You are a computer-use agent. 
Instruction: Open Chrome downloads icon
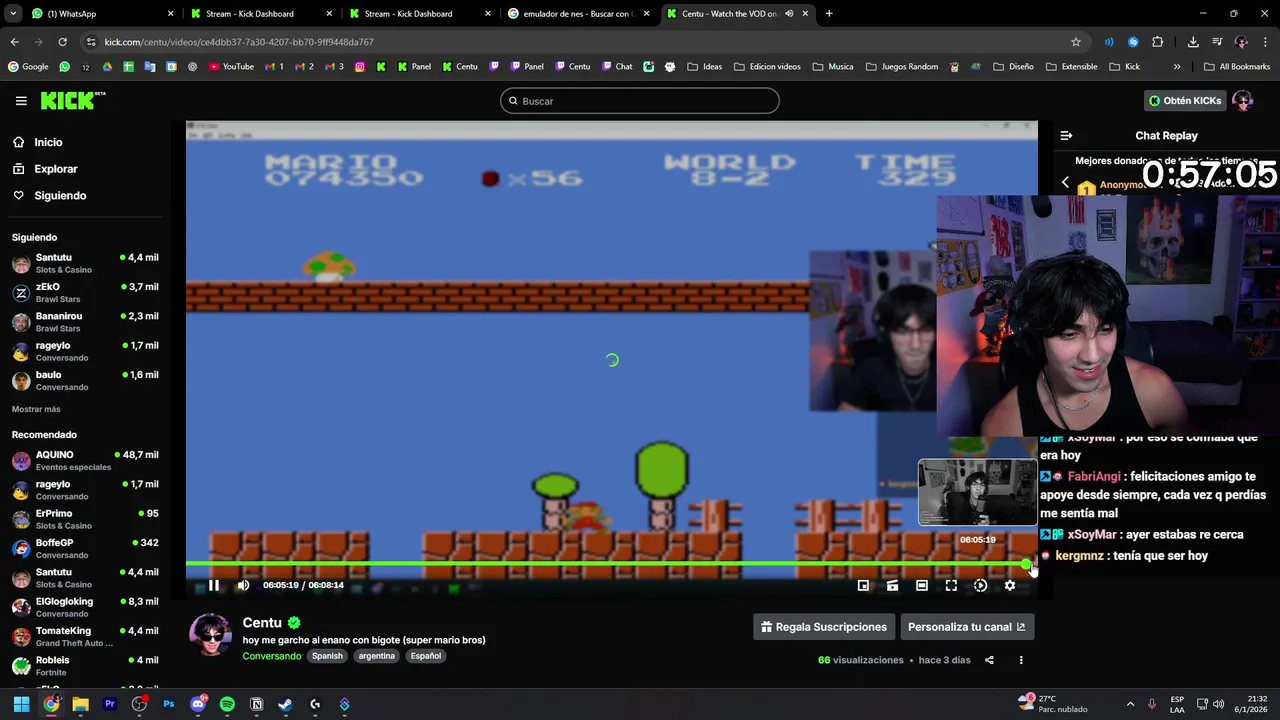coord(1193,42)
